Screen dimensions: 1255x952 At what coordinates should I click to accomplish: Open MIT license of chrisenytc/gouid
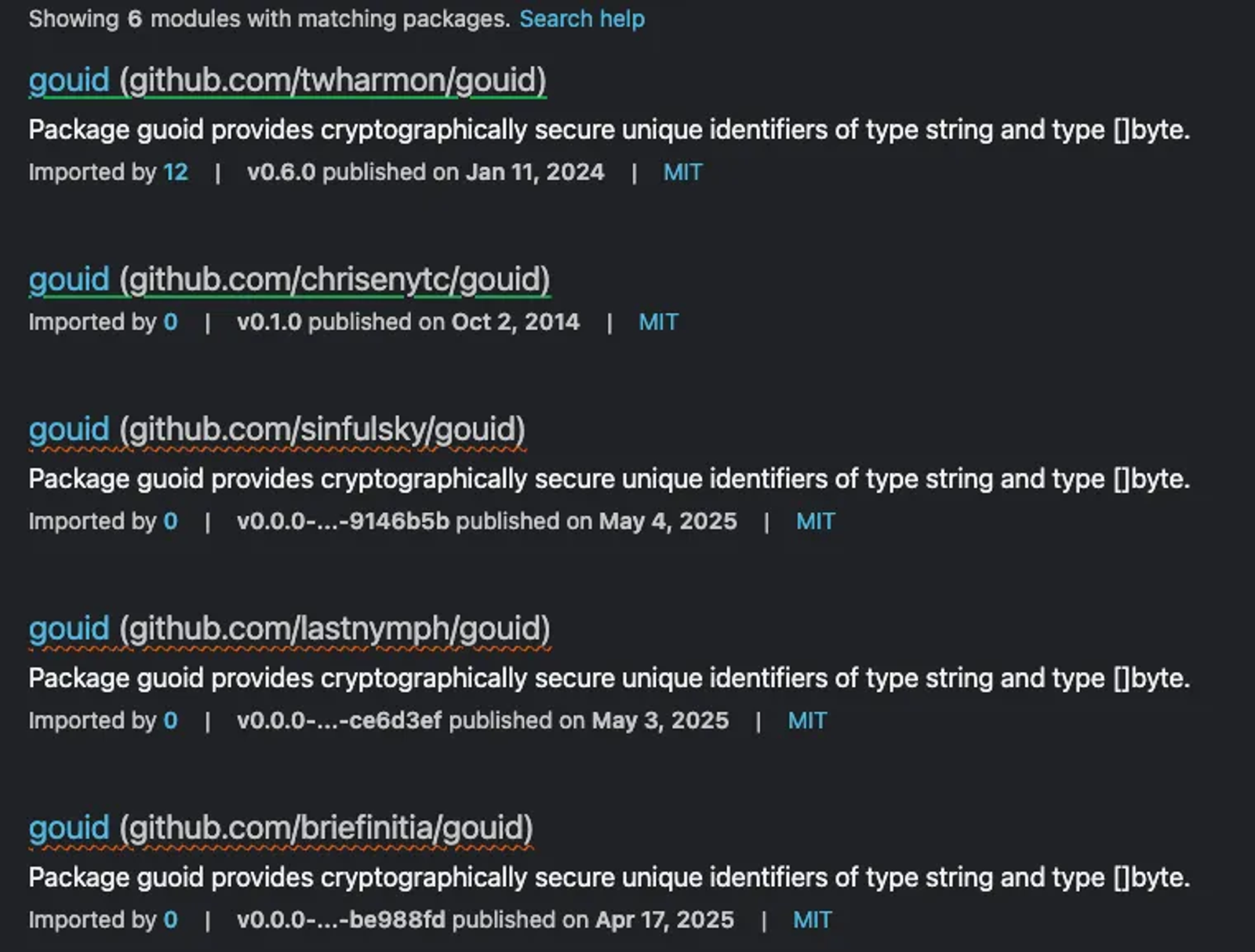pos(658,322)
